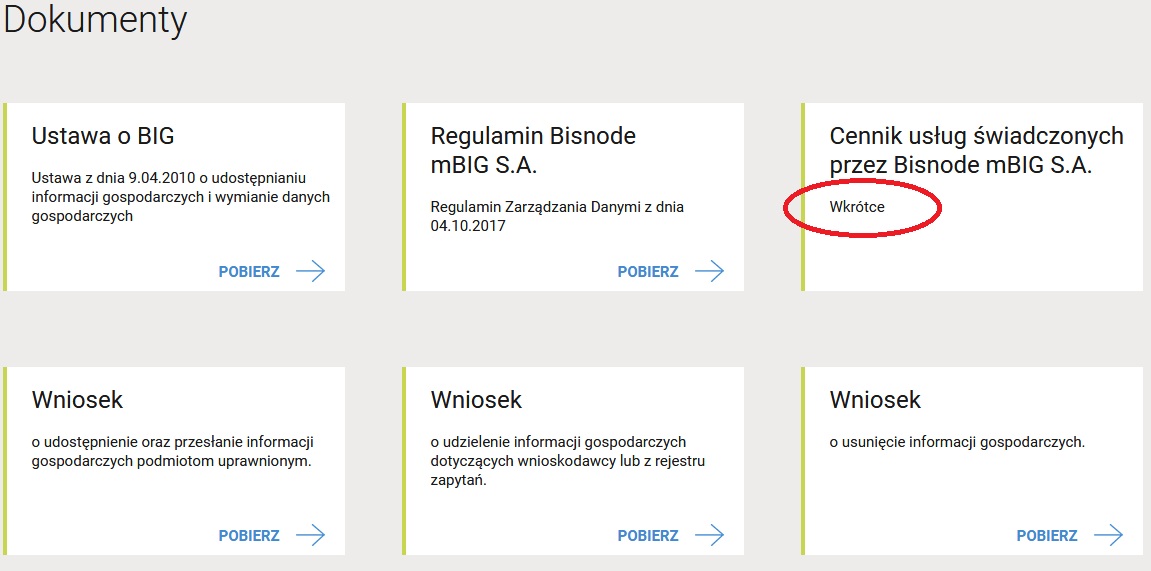Click arrow icon in the 'o usunięcie' Wniosek card
The width and height of the screenshot is (1151, 571).
(x=1108, y=535)
